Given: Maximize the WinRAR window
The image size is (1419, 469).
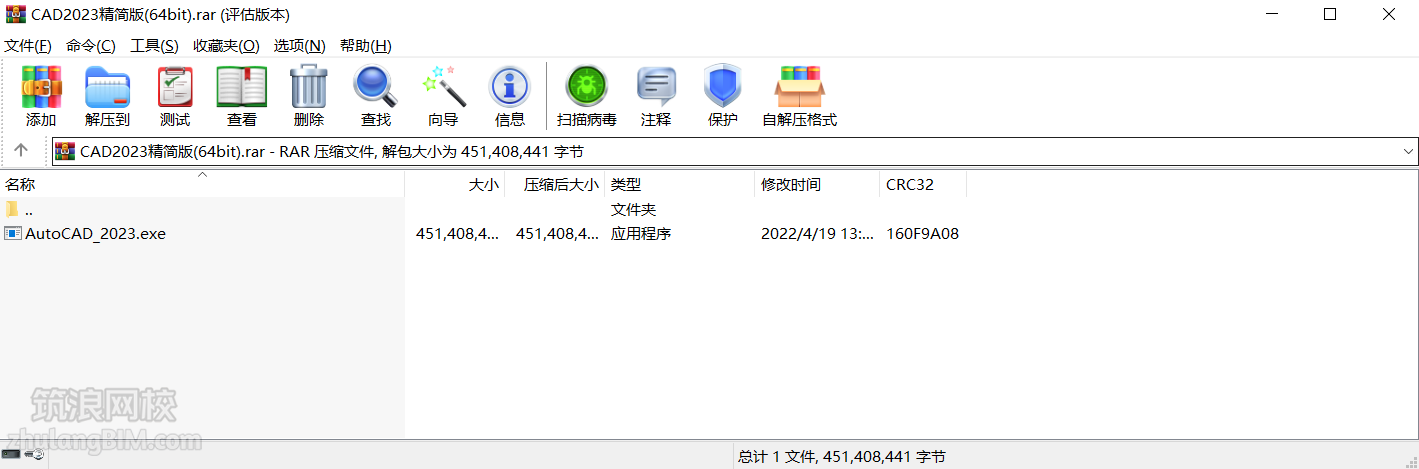Looking at the screenshot, I should (1329, 14).
